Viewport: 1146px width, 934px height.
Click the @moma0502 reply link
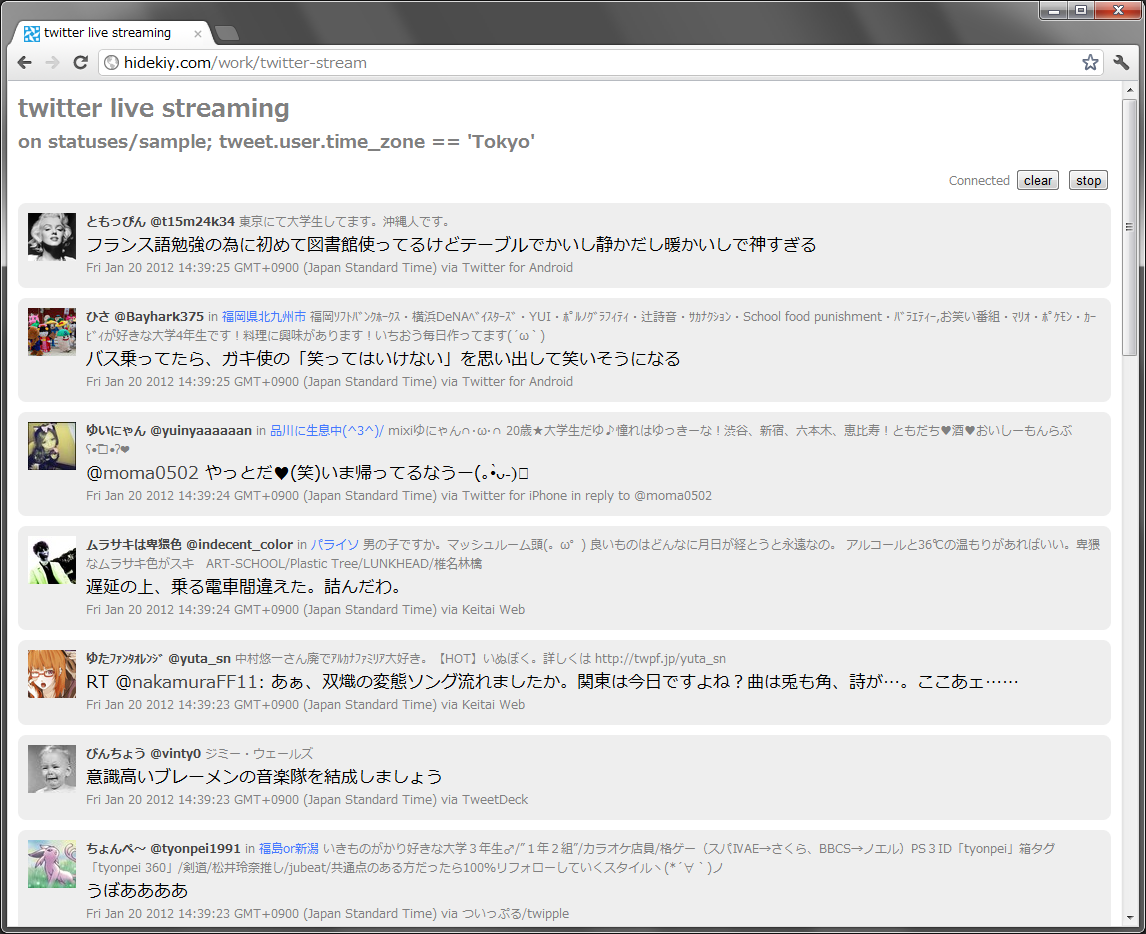[671, 495]
